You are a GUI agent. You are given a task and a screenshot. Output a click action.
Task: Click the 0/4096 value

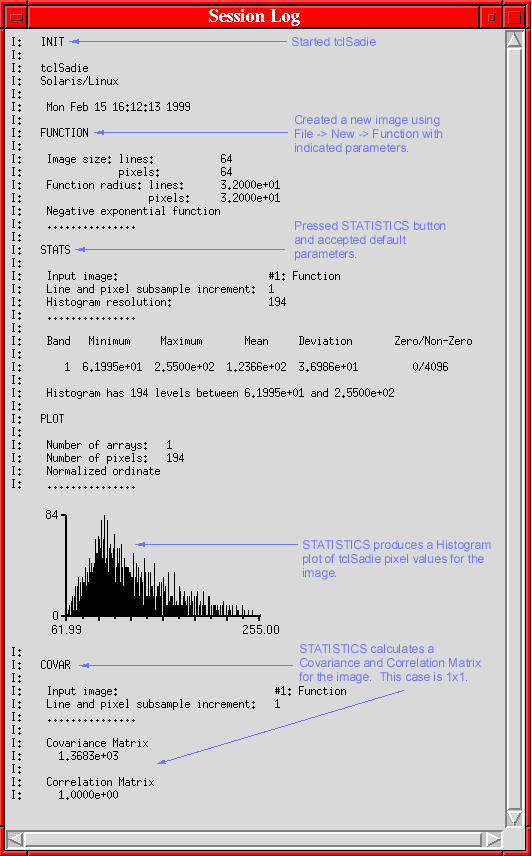point(431,367)
